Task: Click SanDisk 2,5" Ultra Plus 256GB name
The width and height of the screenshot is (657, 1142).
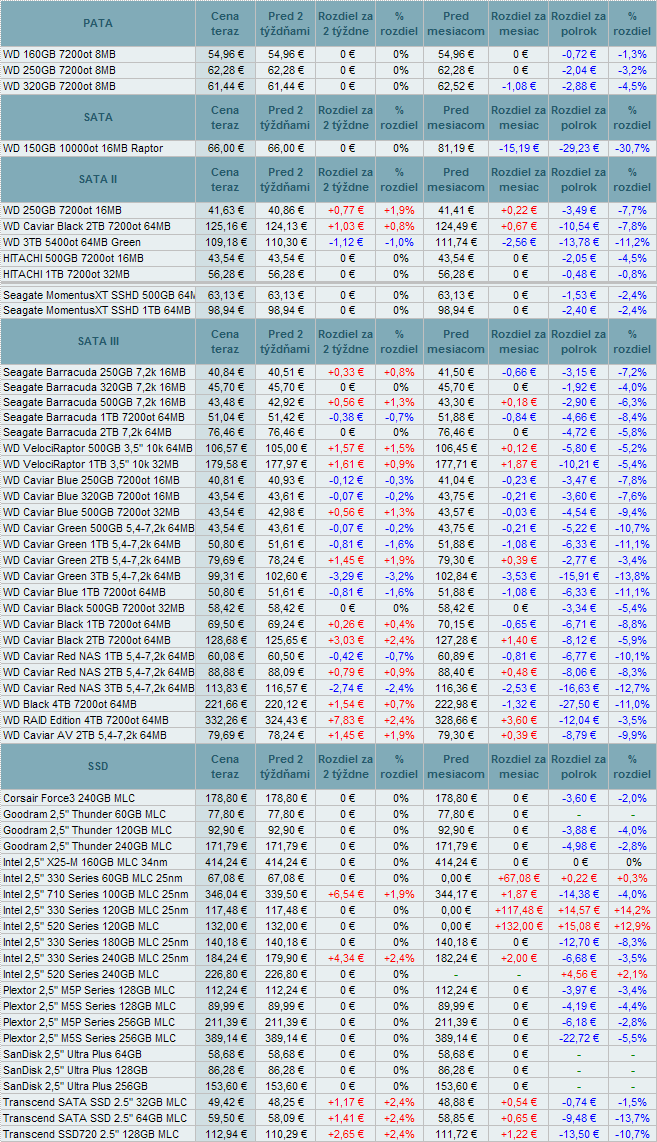Action: pyautogui.click(x=75, y=1086)
